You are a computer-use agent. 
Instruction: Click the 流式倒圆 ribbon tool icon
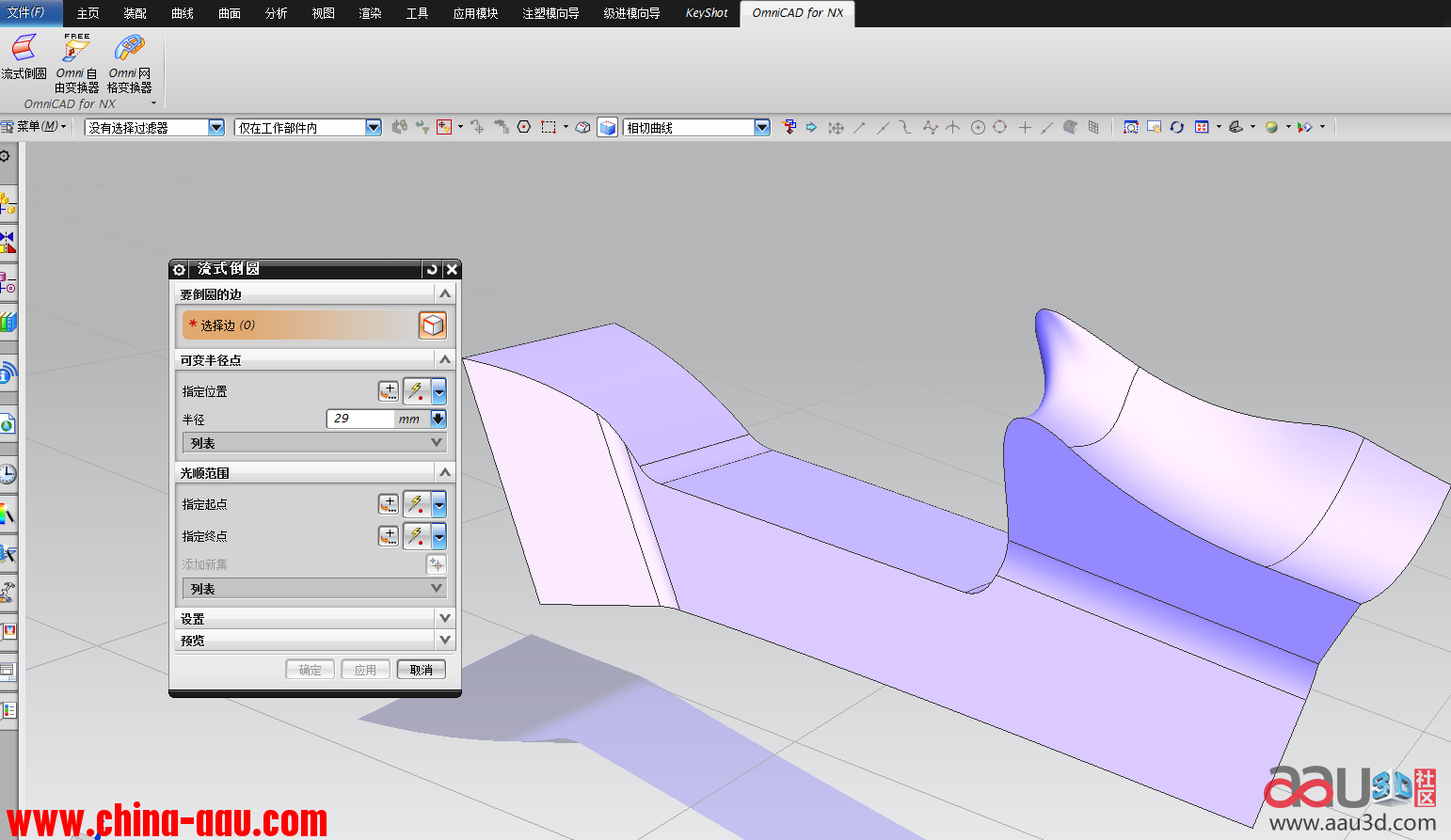[24, 49]
